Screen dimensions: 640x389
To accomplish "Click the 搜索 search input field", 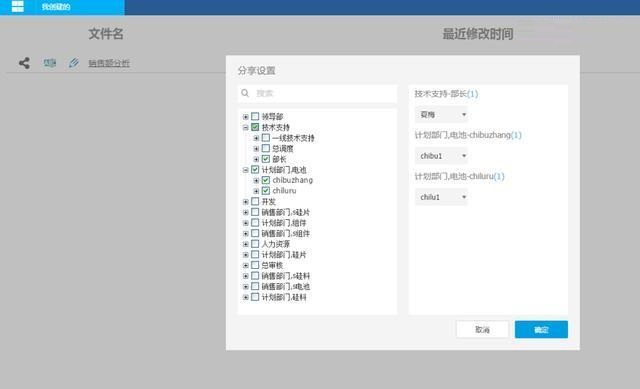I will click(317, 93).
